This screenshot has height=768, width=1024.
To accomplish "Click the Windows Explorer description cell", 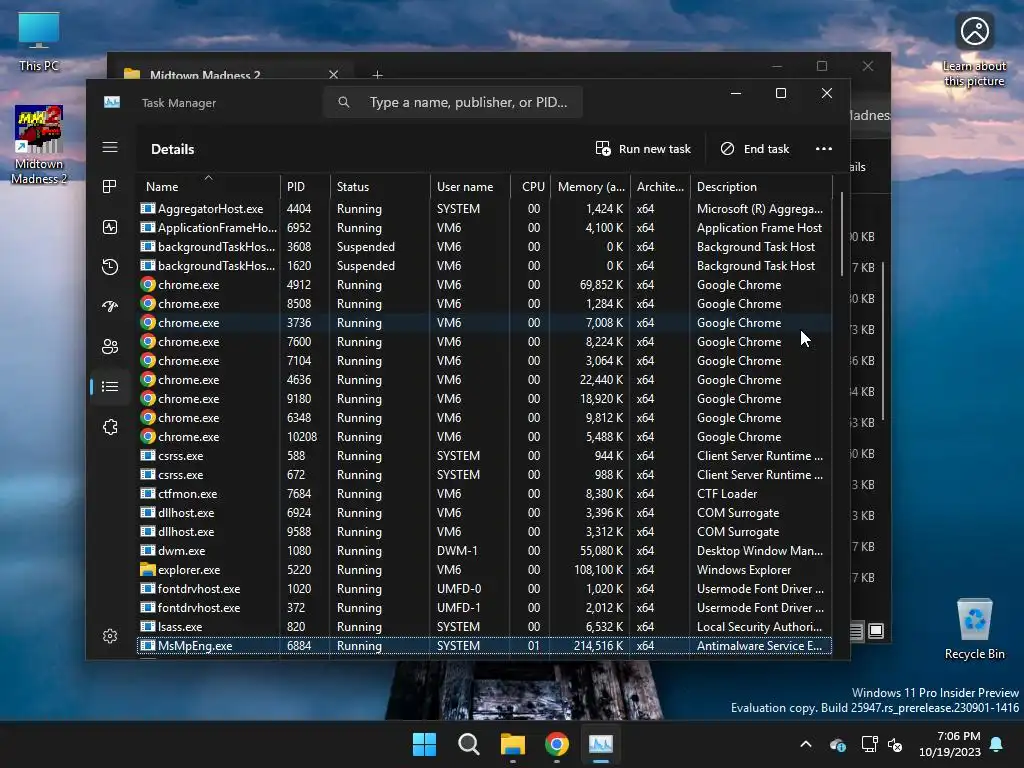I will [x=744, y=569].
